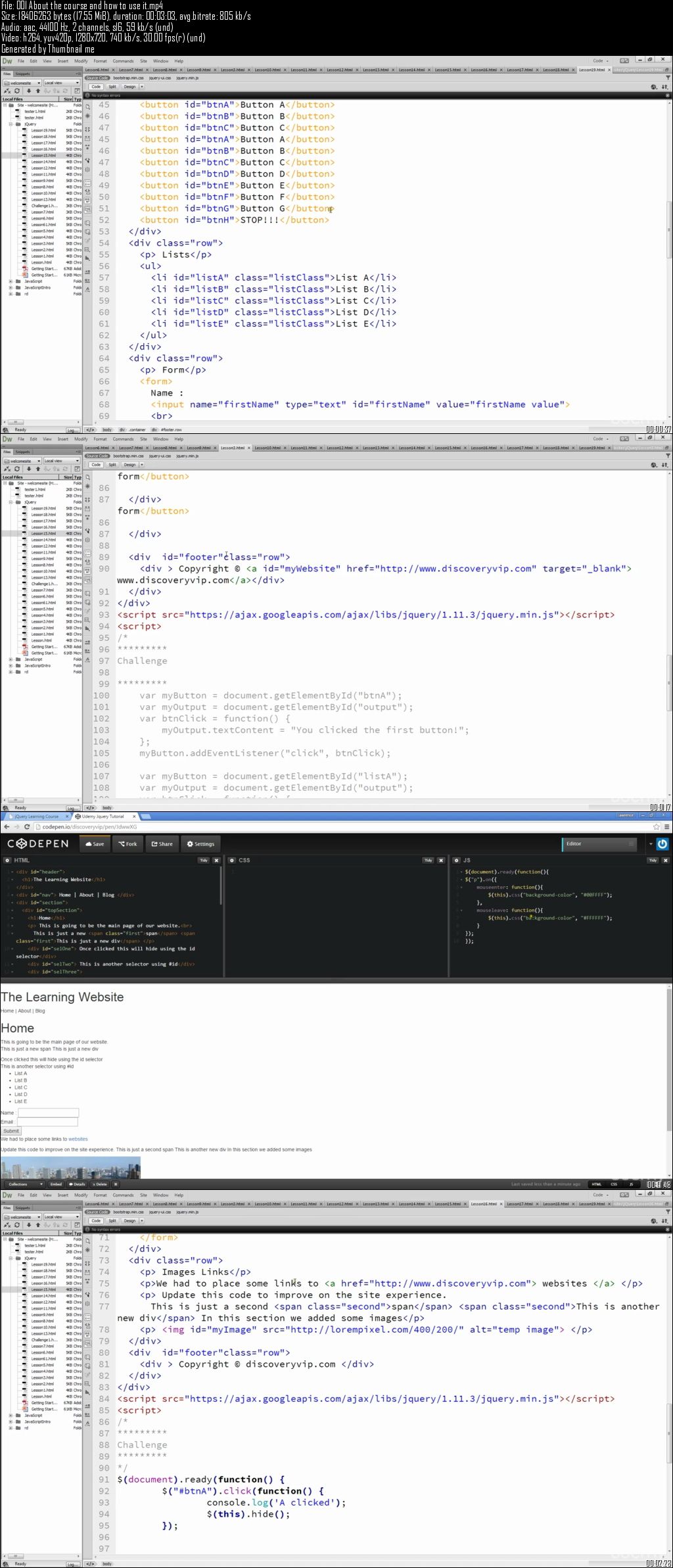
Task: Expand the JavaScript folder in Lesson19 frame
Action: (x=11, y=281)
